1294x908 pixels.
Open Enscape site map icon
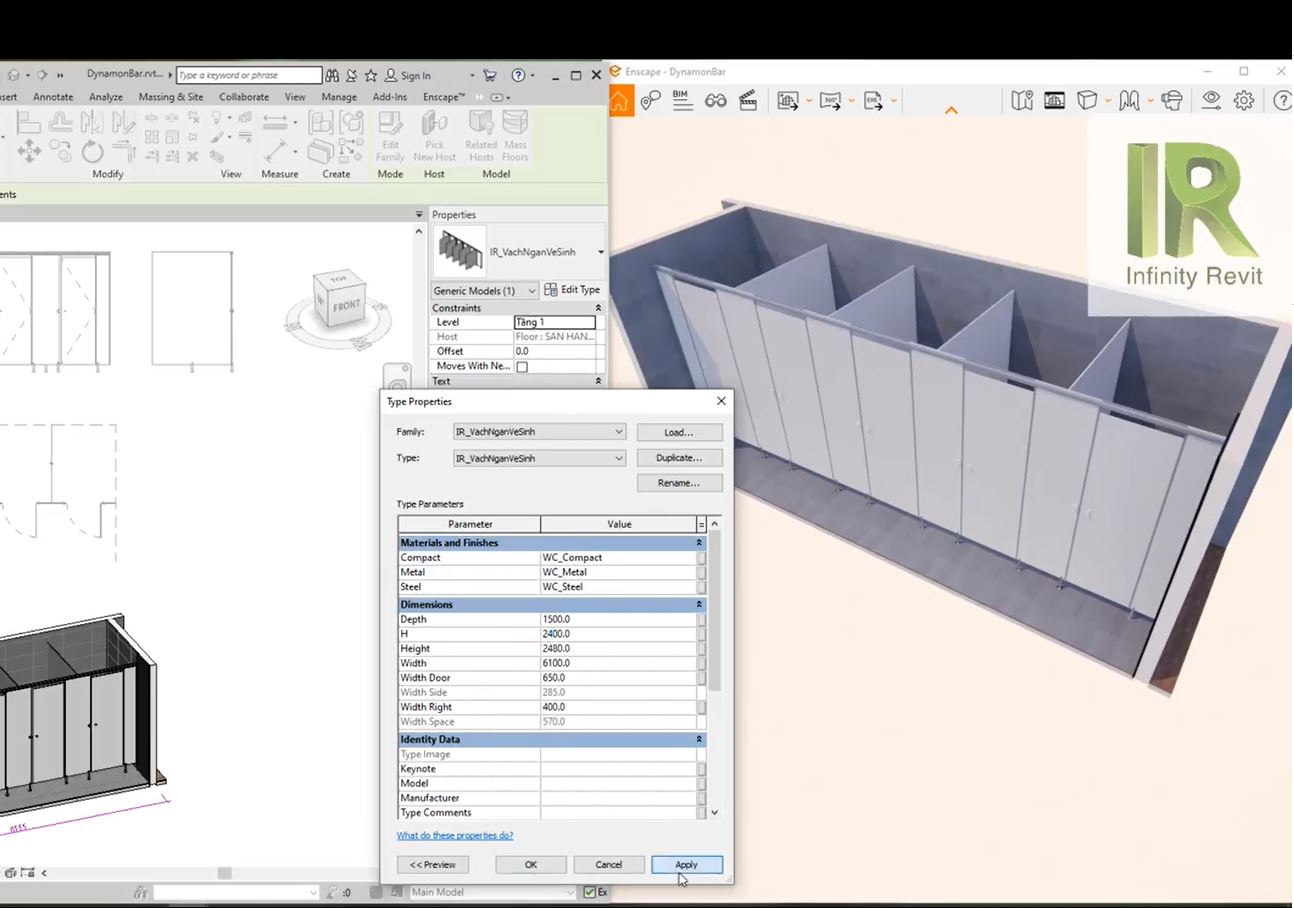[1021, 100]
